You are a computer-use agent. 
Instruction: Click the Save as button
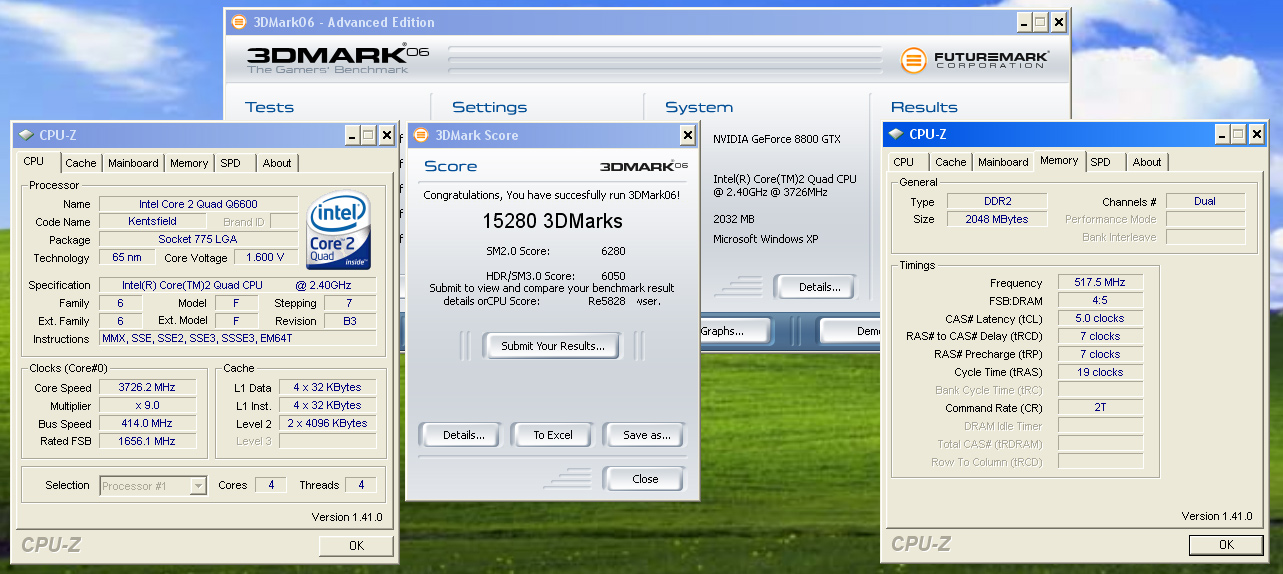tap(646, 435)
